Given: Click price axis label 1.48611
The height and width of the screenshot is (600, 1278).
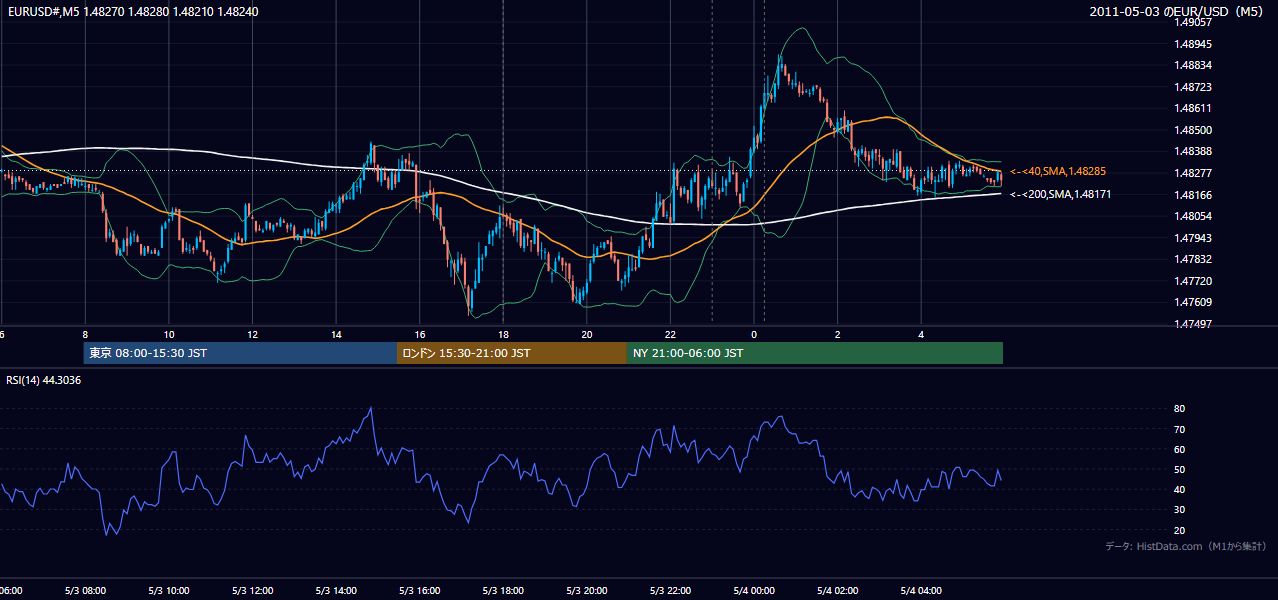Looking at the screenshot, I should point(1193,108).
